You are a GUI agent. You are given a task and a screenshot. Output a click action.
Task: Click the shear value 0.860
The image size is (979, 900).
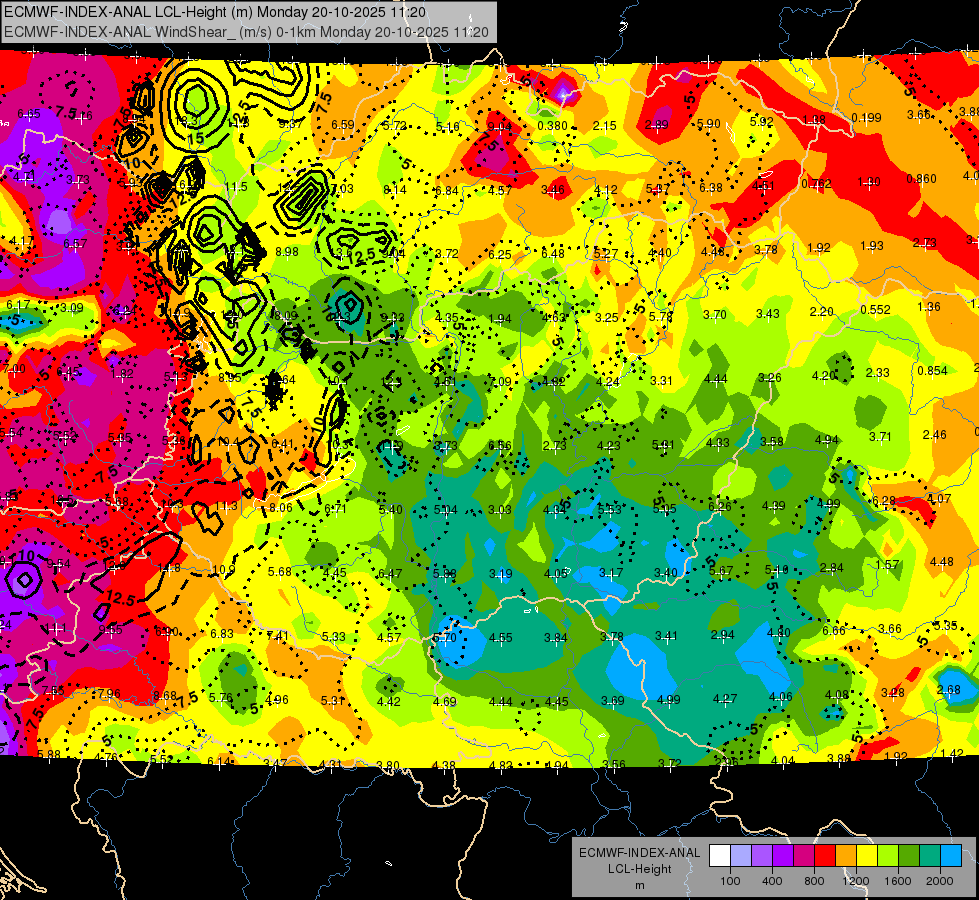click(922, 179)
